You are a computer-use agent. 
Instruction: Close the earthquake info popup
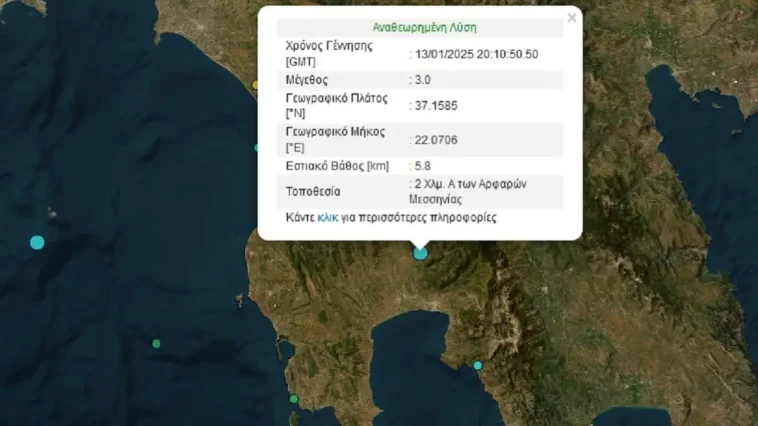[572, 18]
